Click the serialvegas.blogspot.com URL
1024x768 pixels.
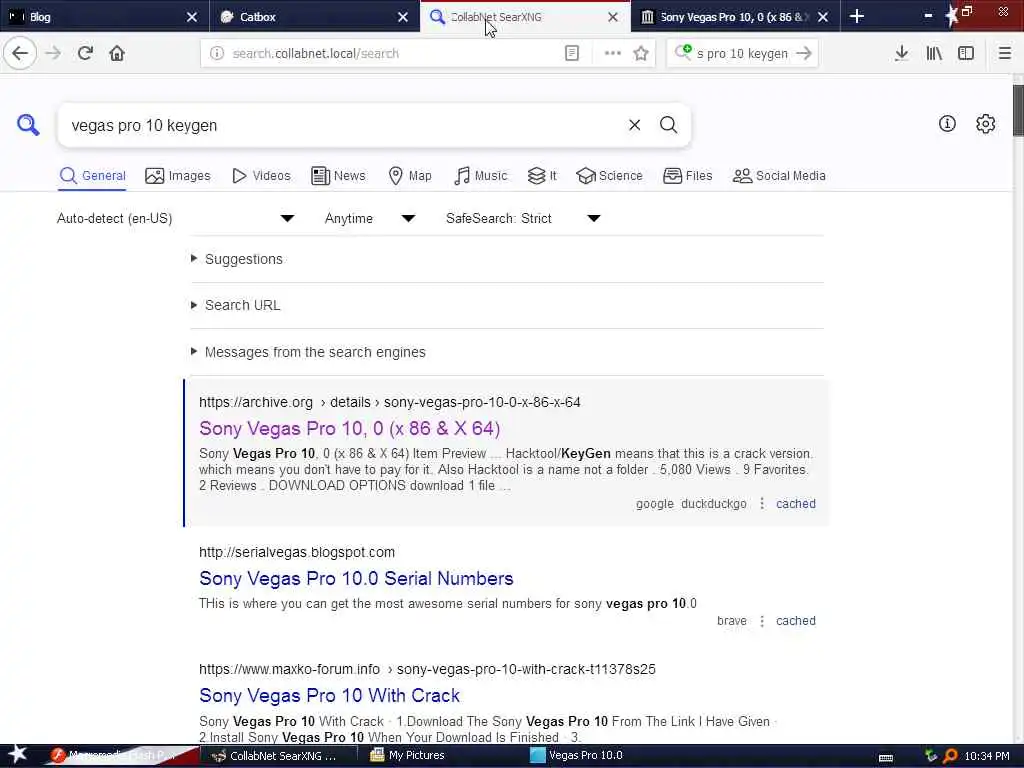(x=297, y=552)
